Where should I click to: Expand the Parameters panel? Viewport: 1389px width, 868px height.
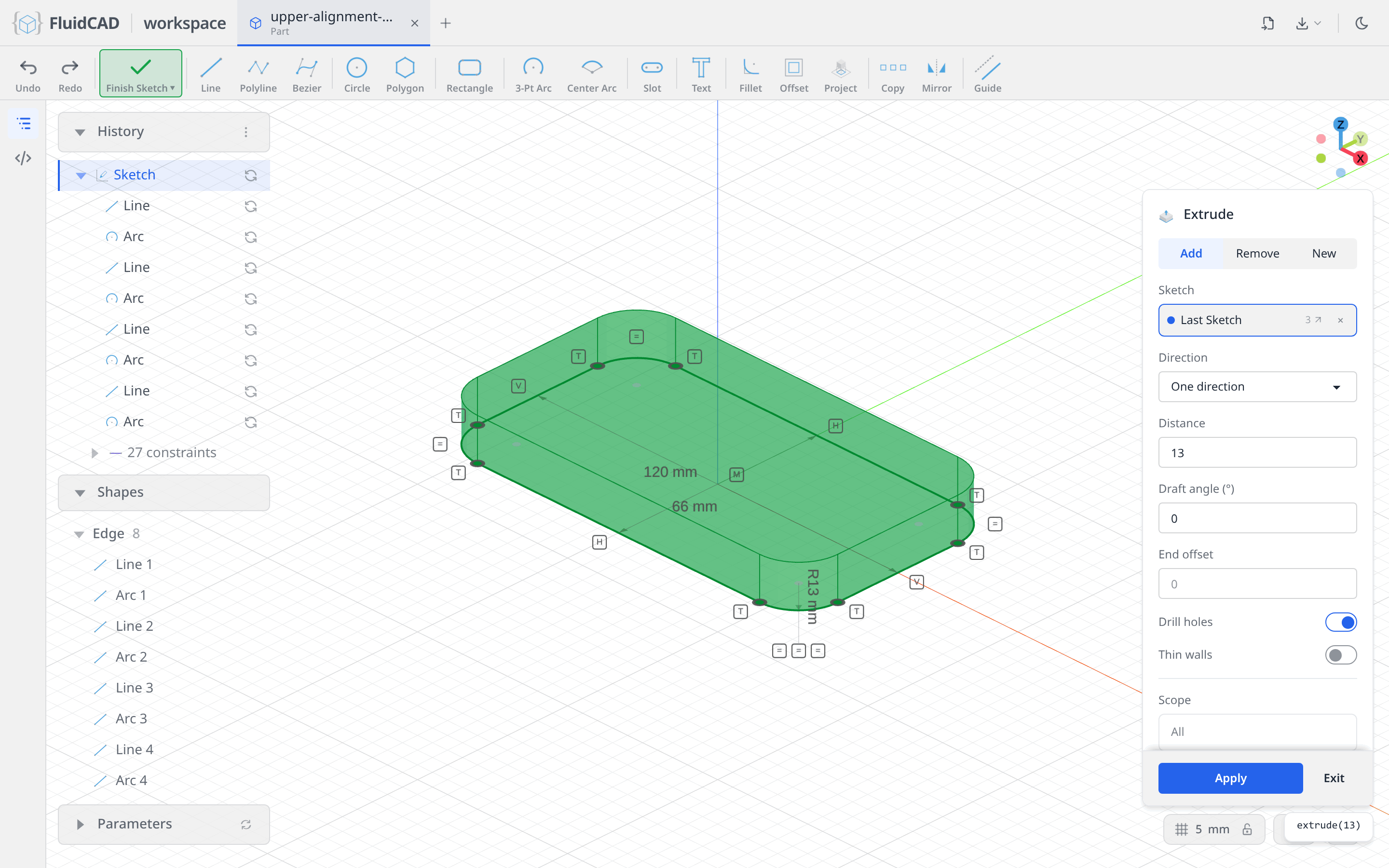point(81,825)
